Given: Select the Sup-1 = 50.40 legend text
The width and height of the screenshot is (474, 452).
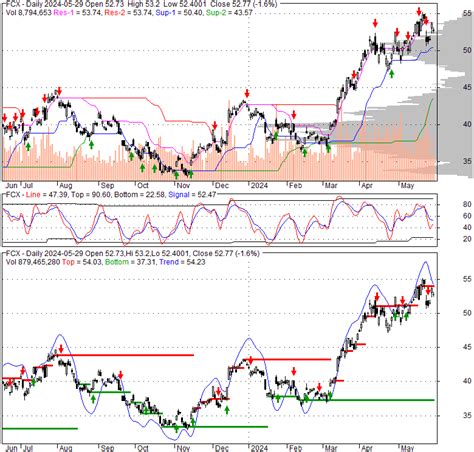Looking at the screenshot, I should (179, 13).
